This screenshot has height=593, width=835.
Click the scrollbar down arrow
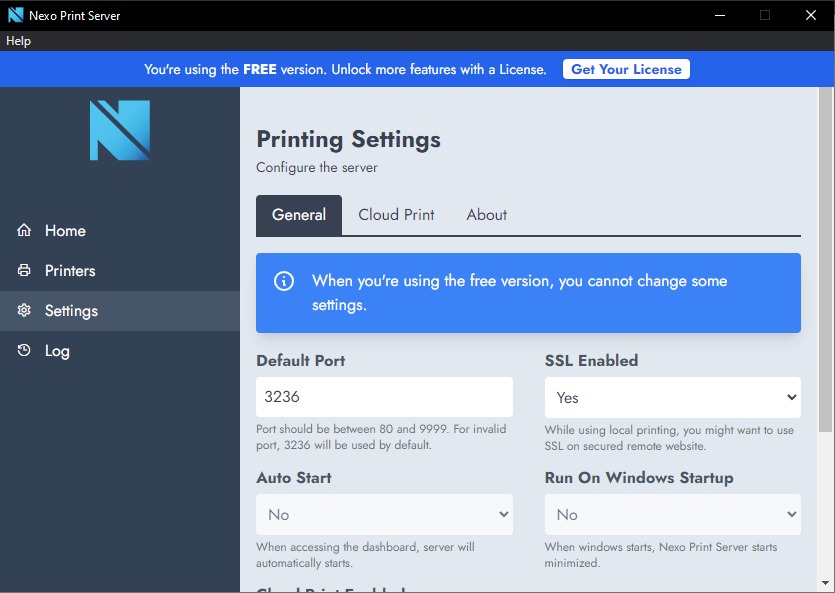tap(825, 583)
